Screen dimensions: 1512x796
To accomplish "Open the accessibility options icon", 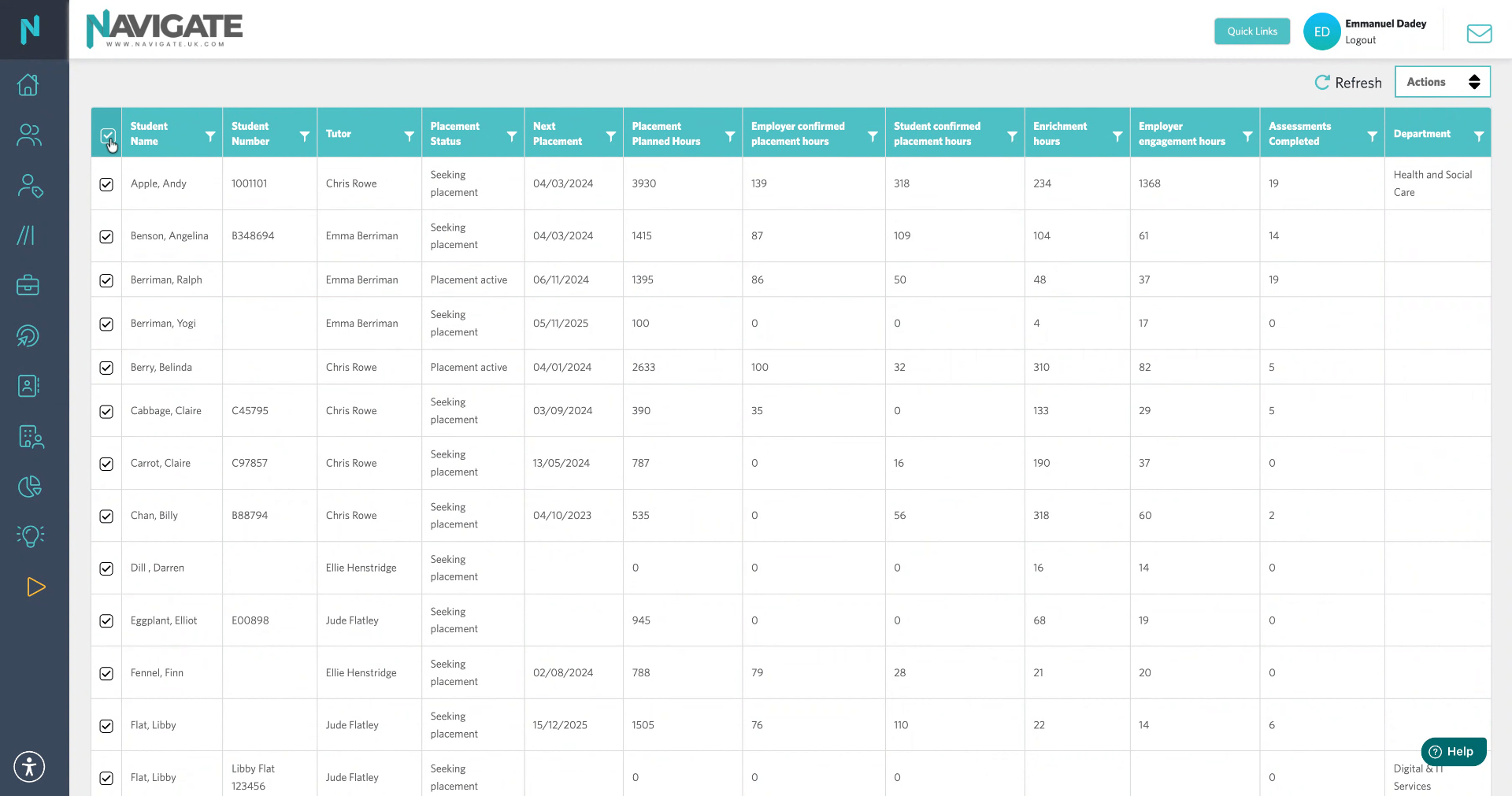I will tap(29, 766).
